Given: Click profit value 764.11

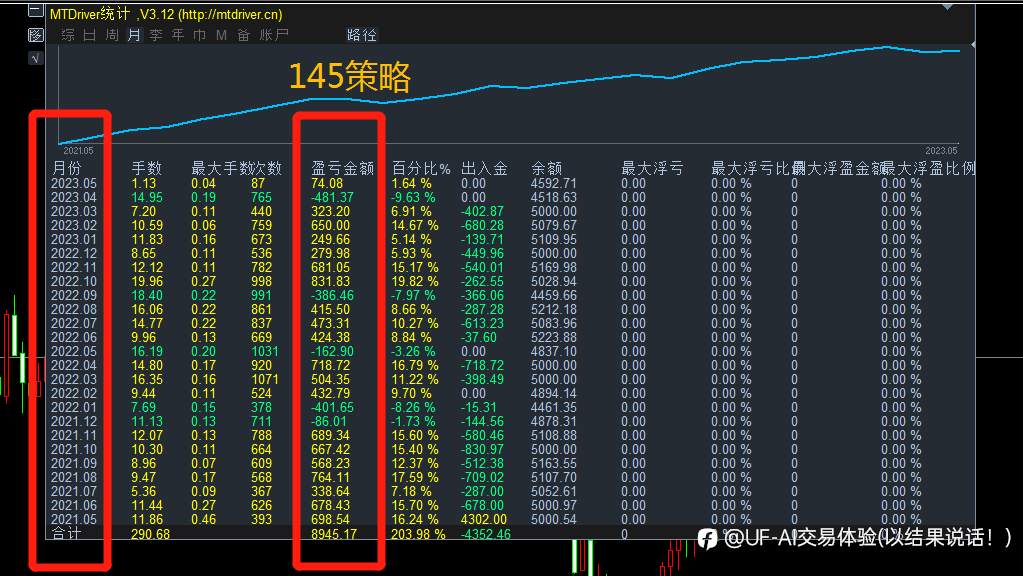Looking at the screenshot, I should [331, 477].
